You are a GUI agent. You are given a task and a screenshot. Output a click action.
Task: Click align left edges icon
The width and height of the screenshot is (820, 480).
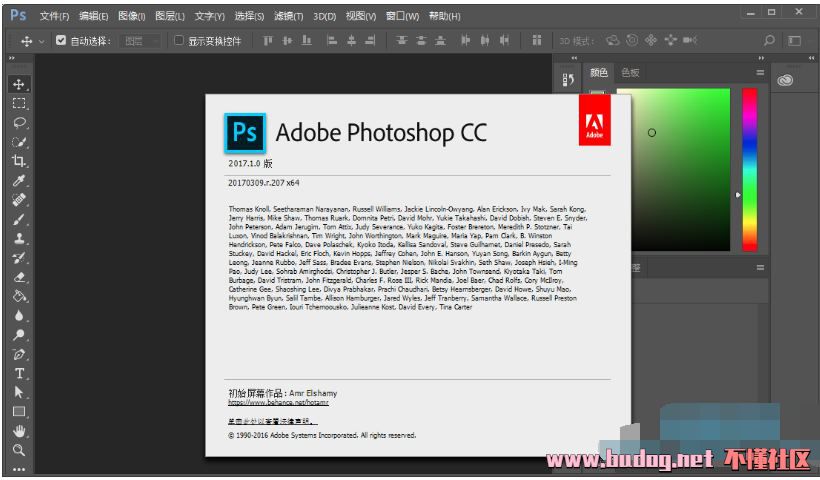tap(332, 40)
